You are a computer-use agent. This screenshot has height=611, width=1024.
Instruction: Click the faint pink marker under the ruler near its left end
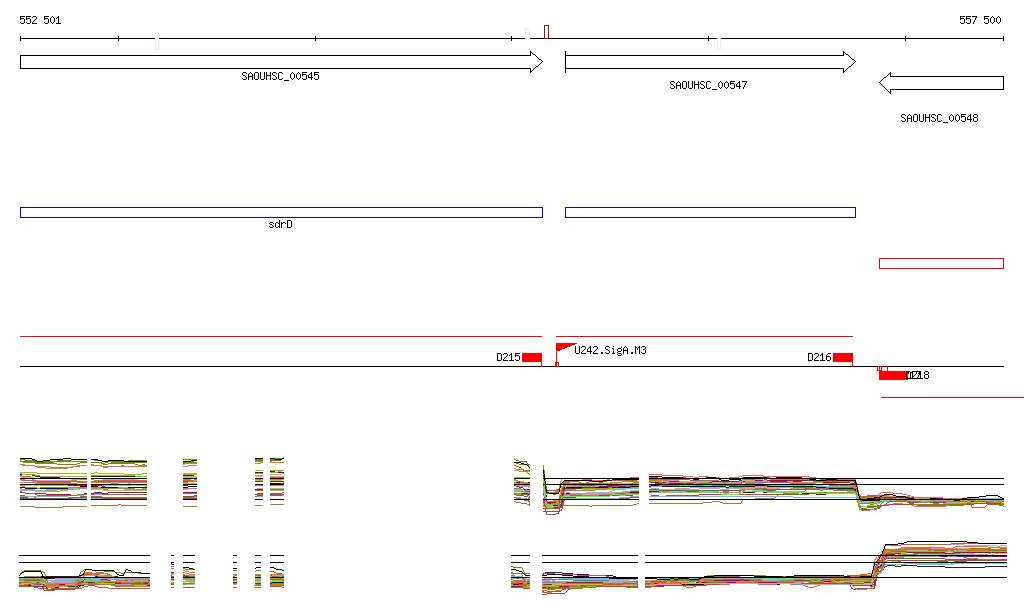click(x=157, y=44)
